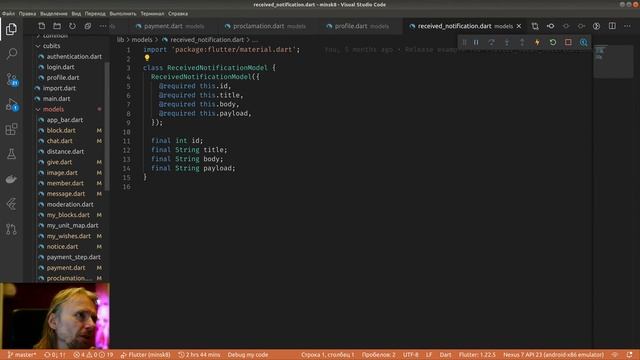Trigger Flutter hot reload lightning icon
Screen dimensions: 640x360
(537, 42)
